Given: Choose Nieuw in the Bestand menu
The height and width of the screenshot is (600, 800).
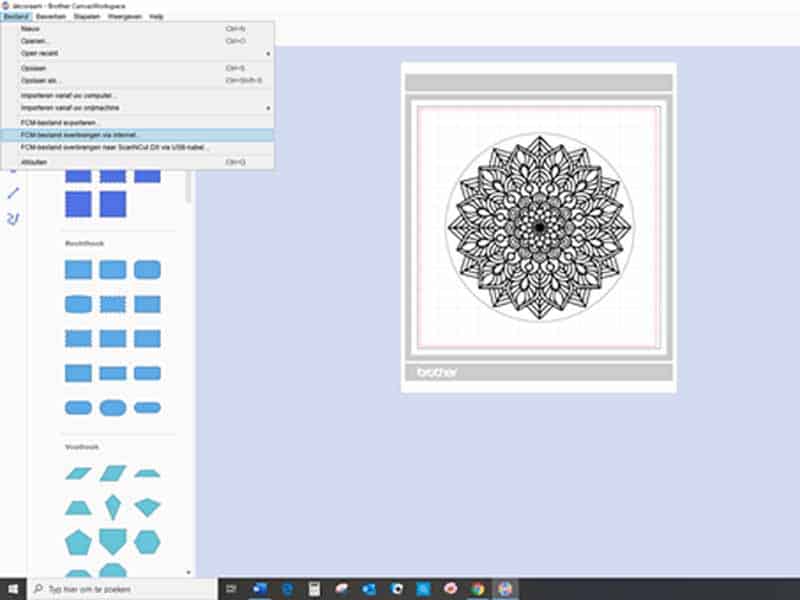Looking at the screenshot, I should click(137, 29).
